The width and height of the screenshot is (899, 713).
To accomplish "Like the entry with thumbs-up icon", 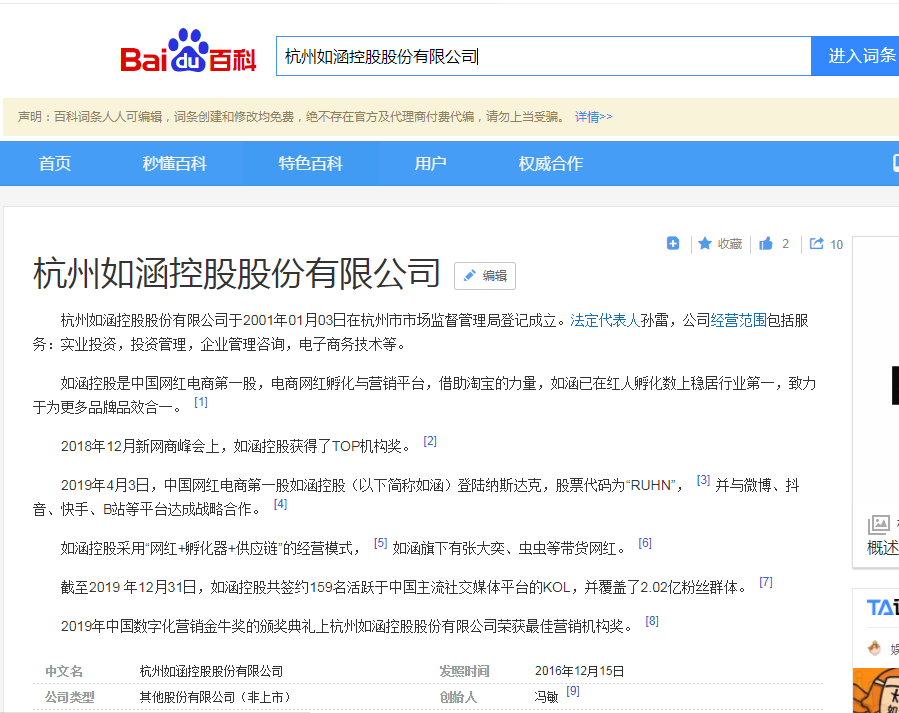I will coord(766,244).
